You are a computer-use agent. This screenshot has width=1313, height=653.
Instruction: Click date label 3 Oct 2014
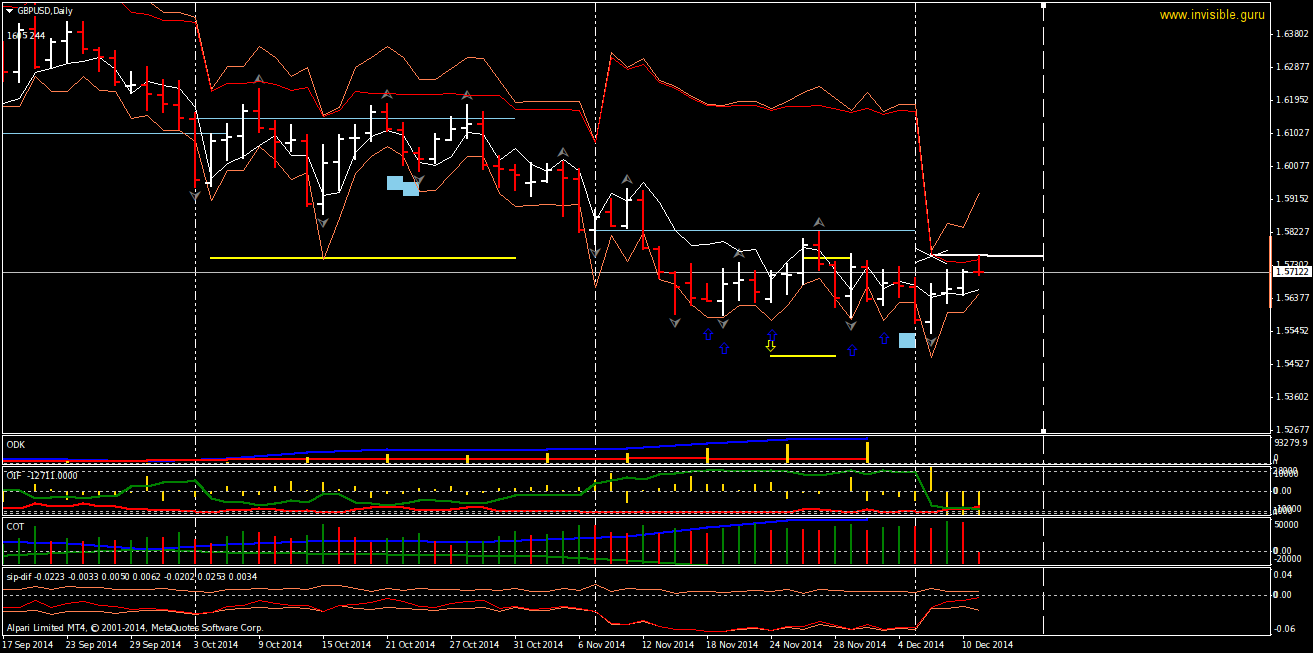pyautogui.click(x=215, y=645)
